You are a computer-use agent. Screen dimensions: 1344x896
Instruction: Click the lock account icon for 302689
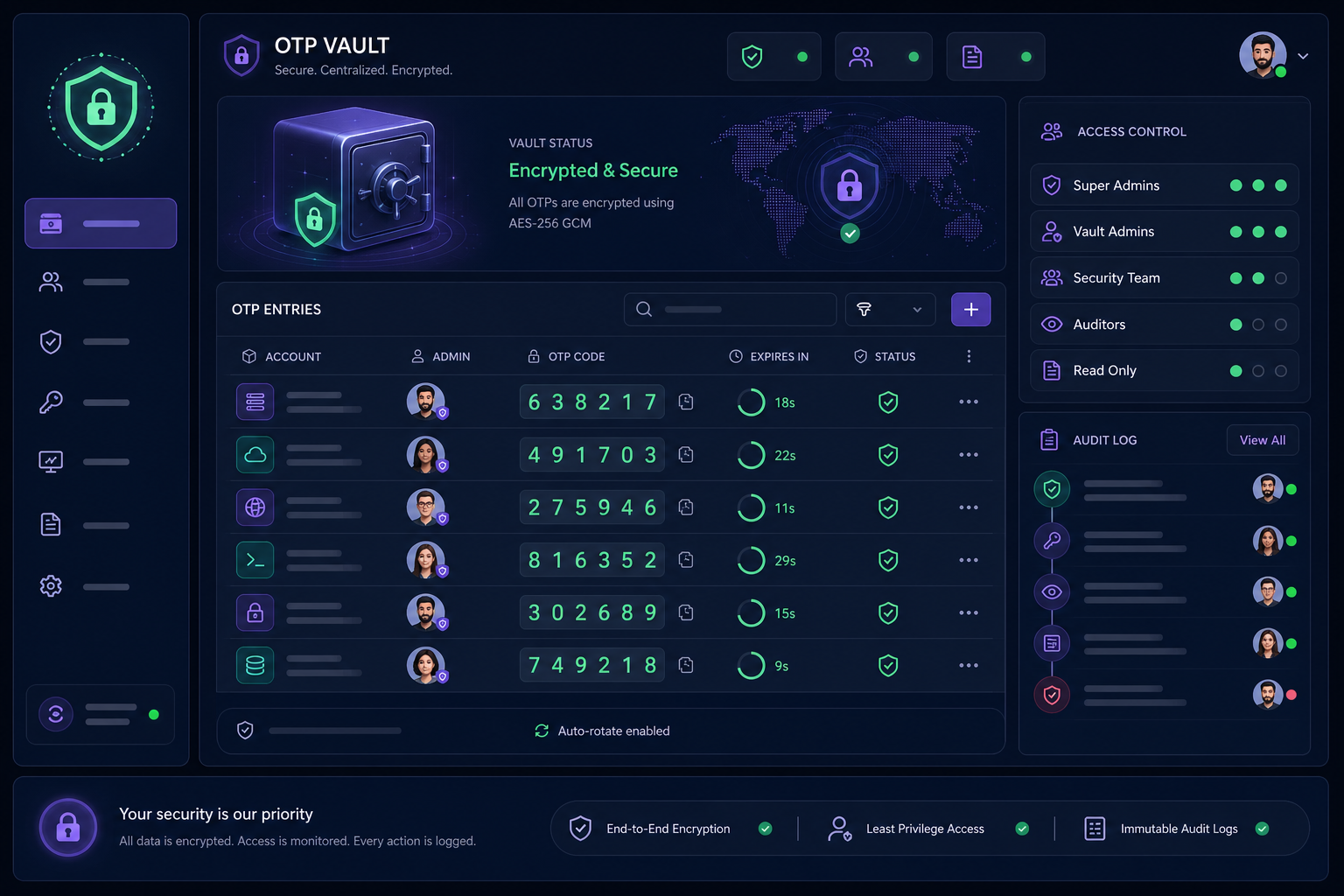(x=255, y=612)
